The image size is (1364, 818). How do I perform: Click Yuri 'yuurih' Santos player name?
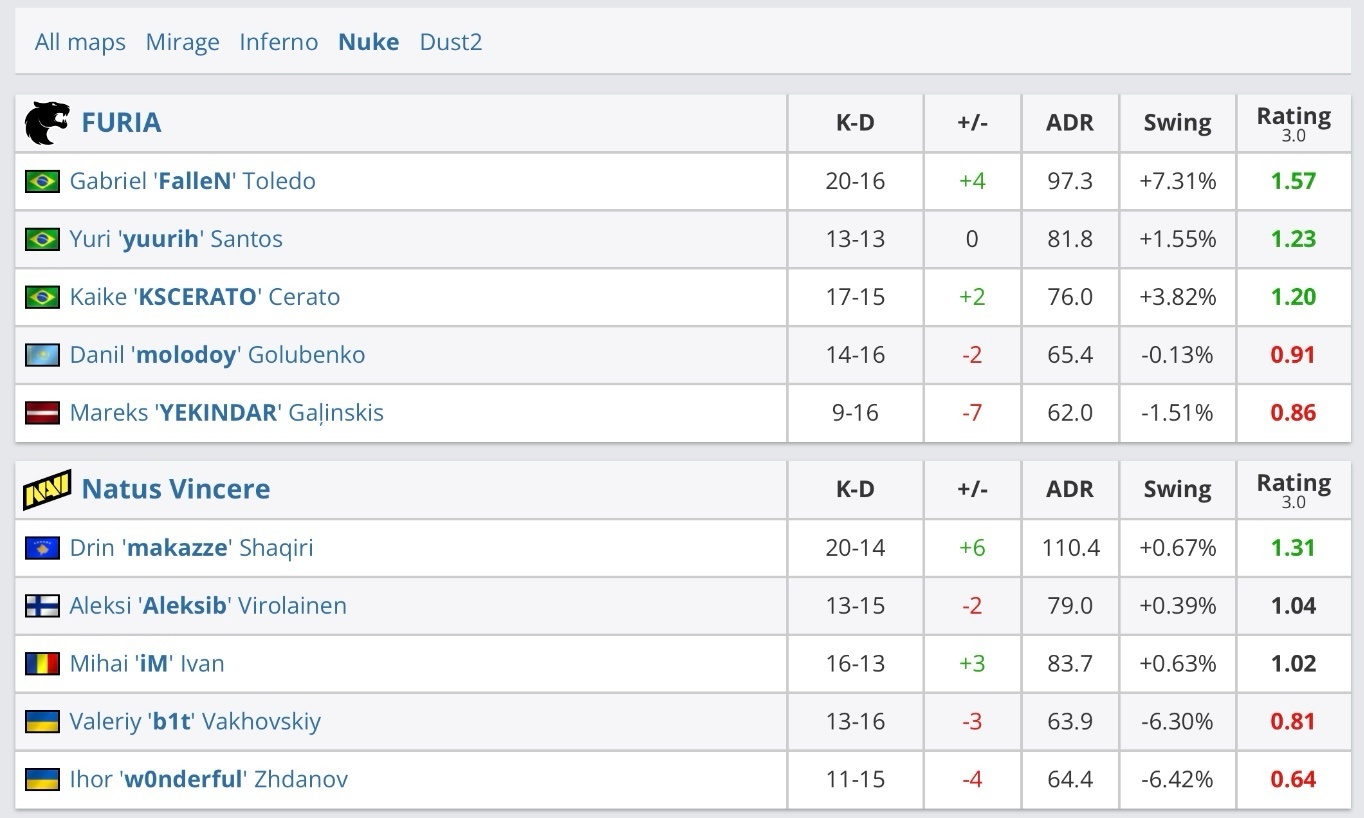click(x=176, y=239)
